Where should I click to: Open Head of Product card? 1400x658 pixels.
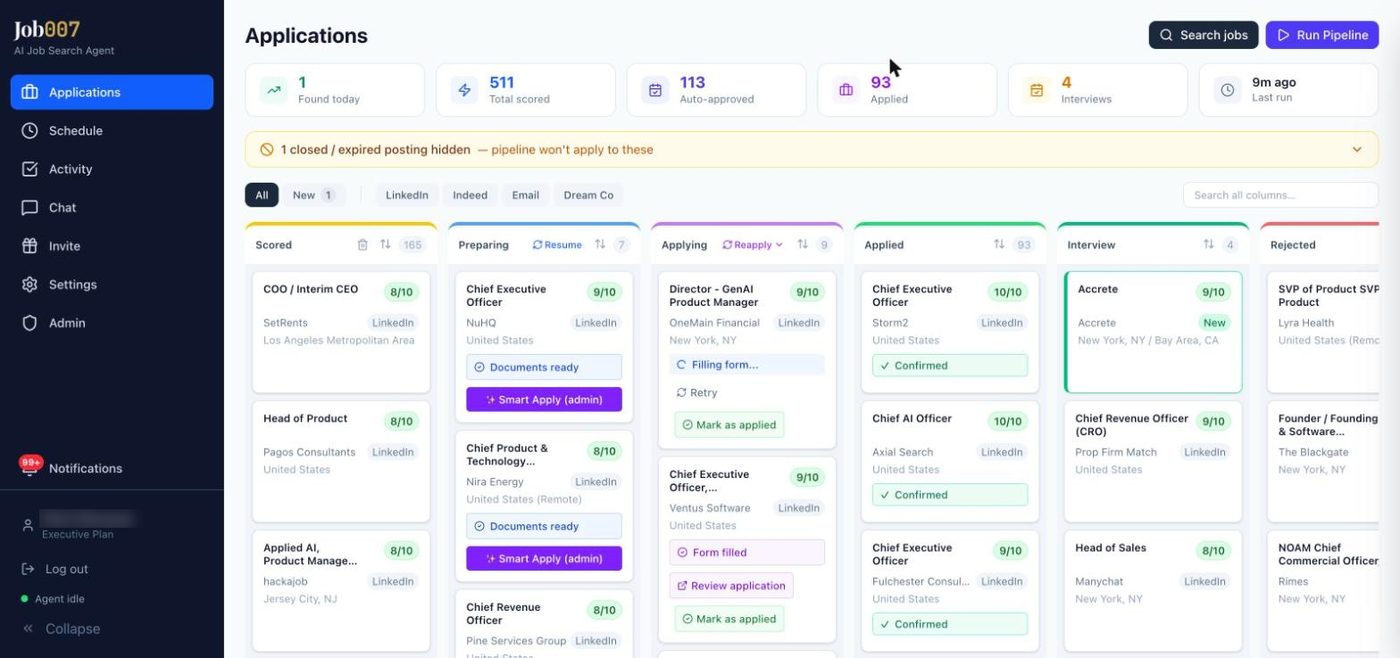click(x=341, y=461)
